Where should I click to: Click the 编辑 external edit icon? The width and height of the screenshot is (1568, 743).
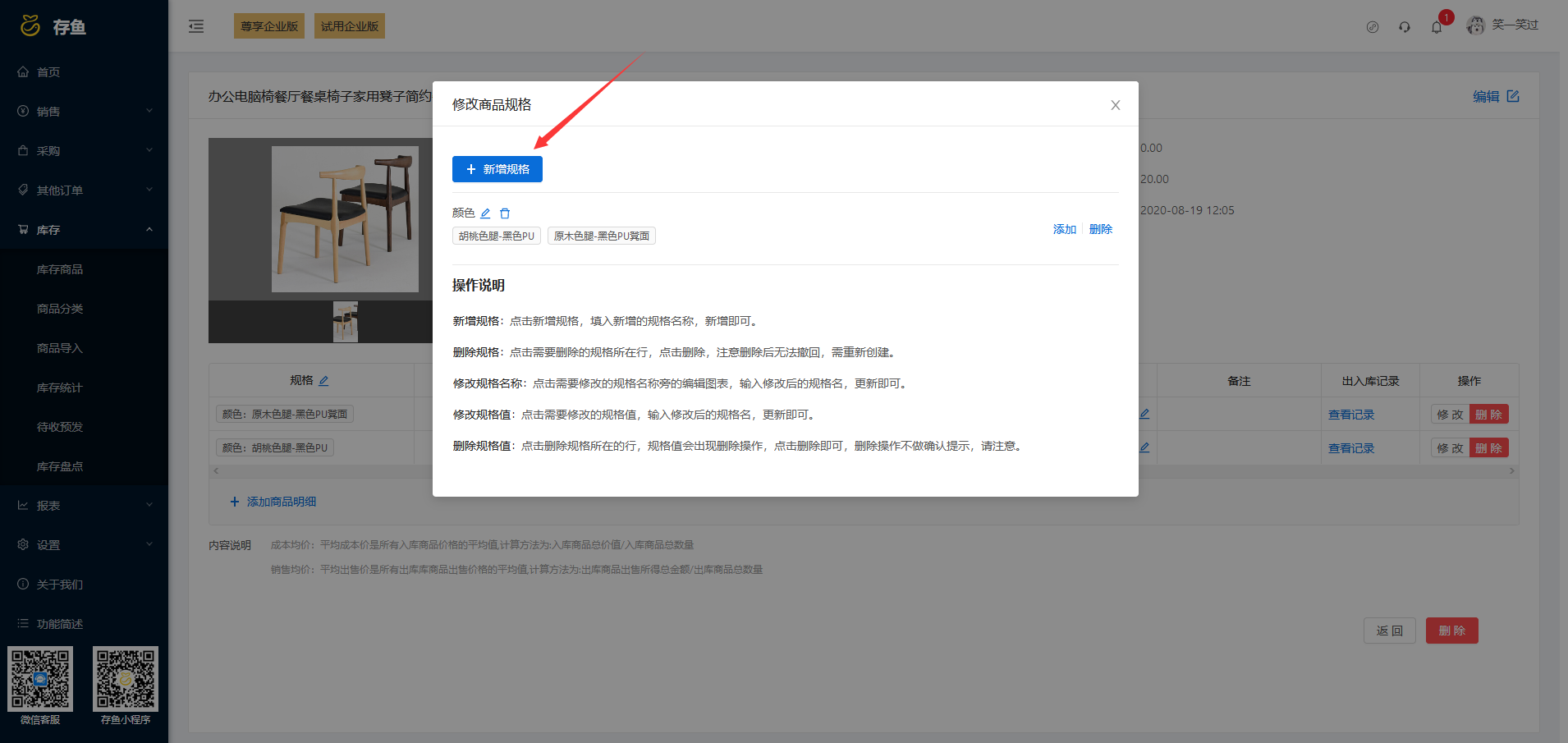point(1513,96)
